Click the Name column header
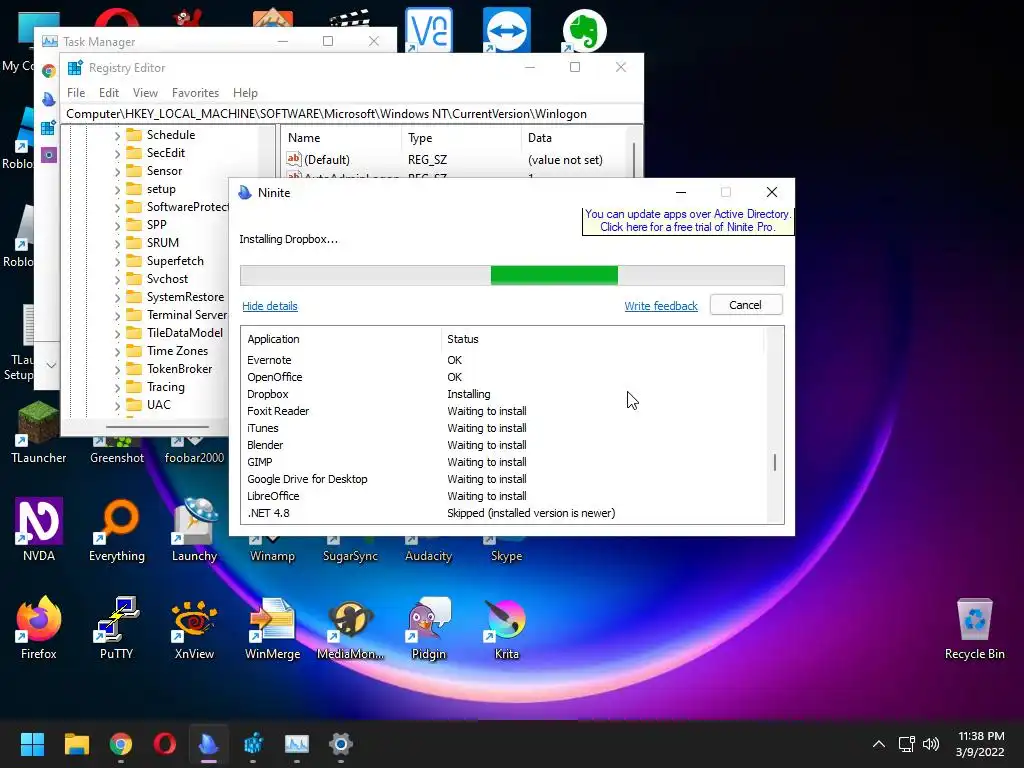 pos(341,138)
